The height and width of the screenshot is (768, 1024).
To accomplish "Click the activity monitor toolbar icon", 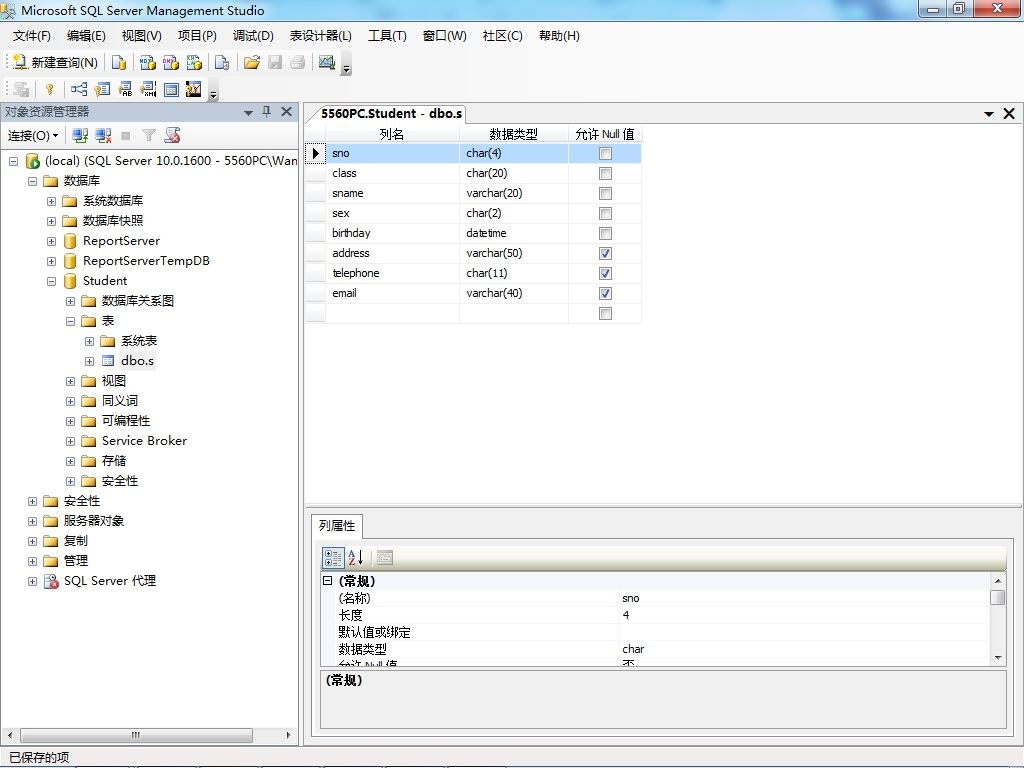I will (327, 63).
